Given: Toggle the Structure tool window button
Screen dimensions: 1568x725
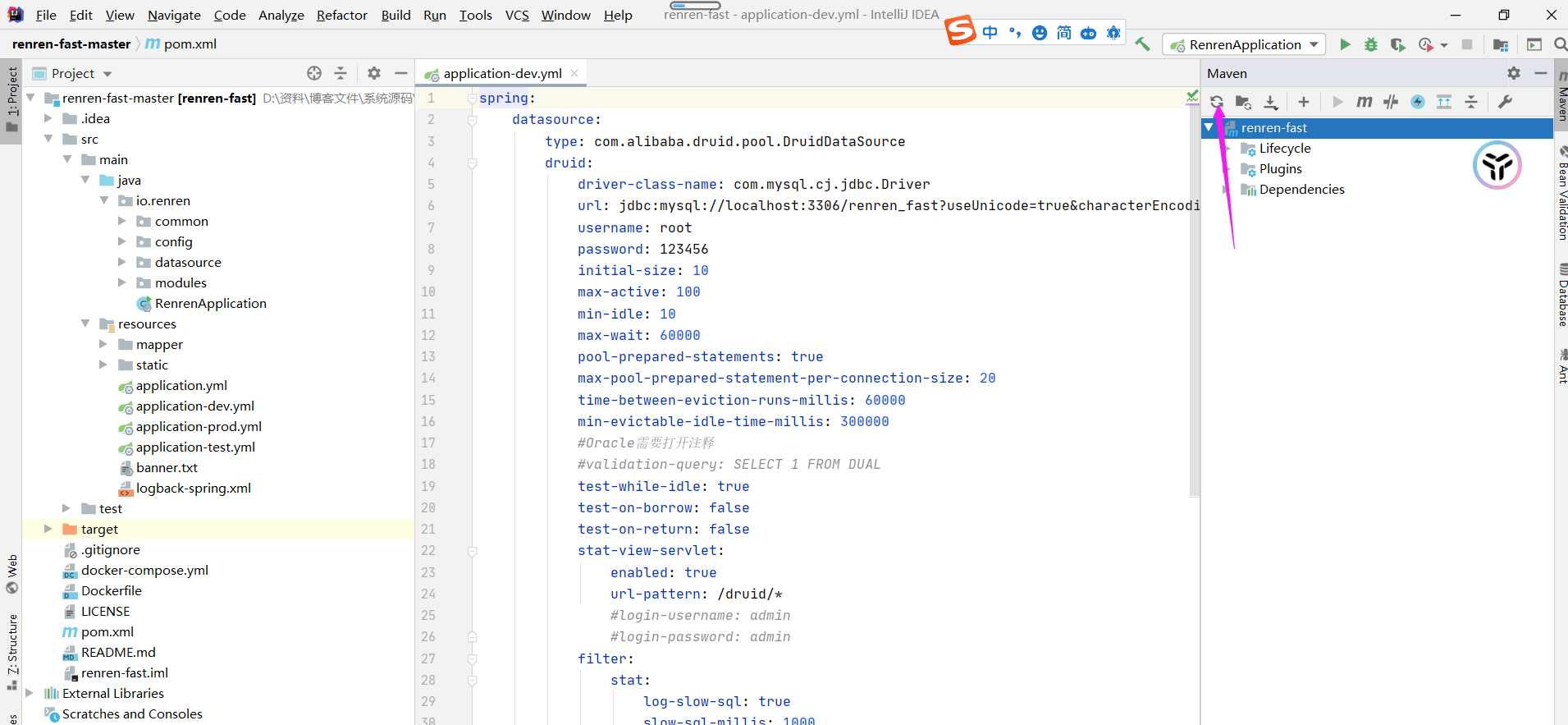Looking at the screenshot, I should coord(11,651).
